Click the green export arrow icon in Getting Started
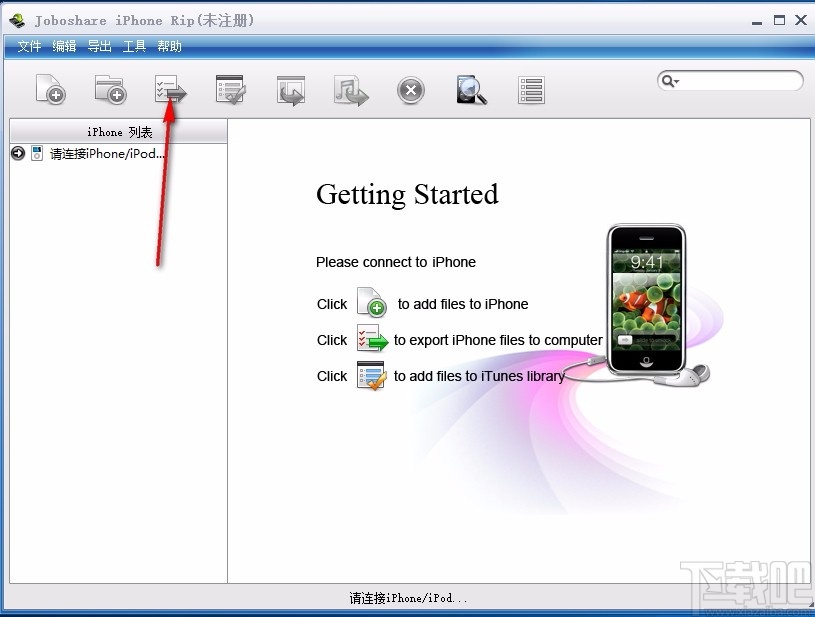The width and height of the screenshot is (815, 617). tap(371, 339)
